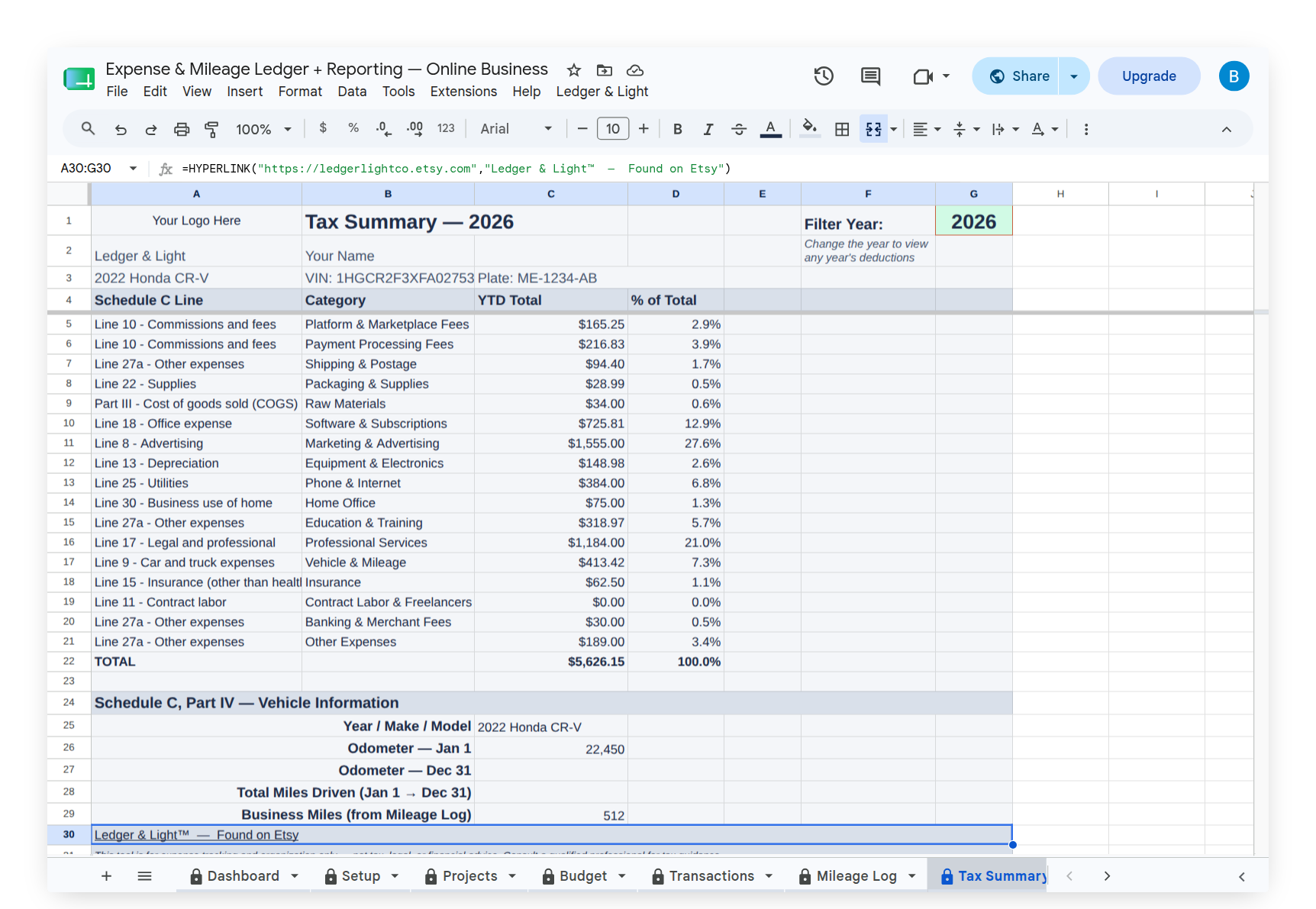Click the formula bar HYPERLINK text

[x=456, y=169]
